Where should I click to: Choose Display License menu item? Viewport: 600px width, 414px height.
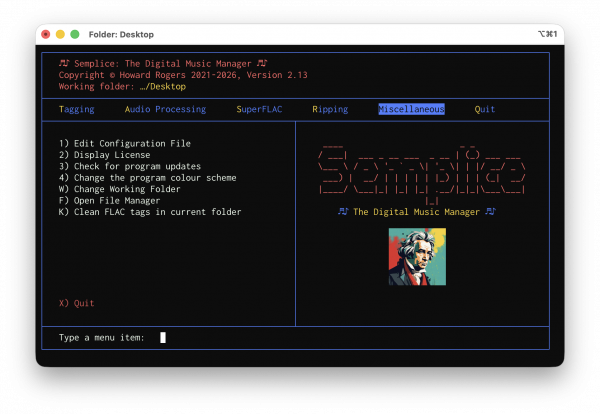pos(105,155)
